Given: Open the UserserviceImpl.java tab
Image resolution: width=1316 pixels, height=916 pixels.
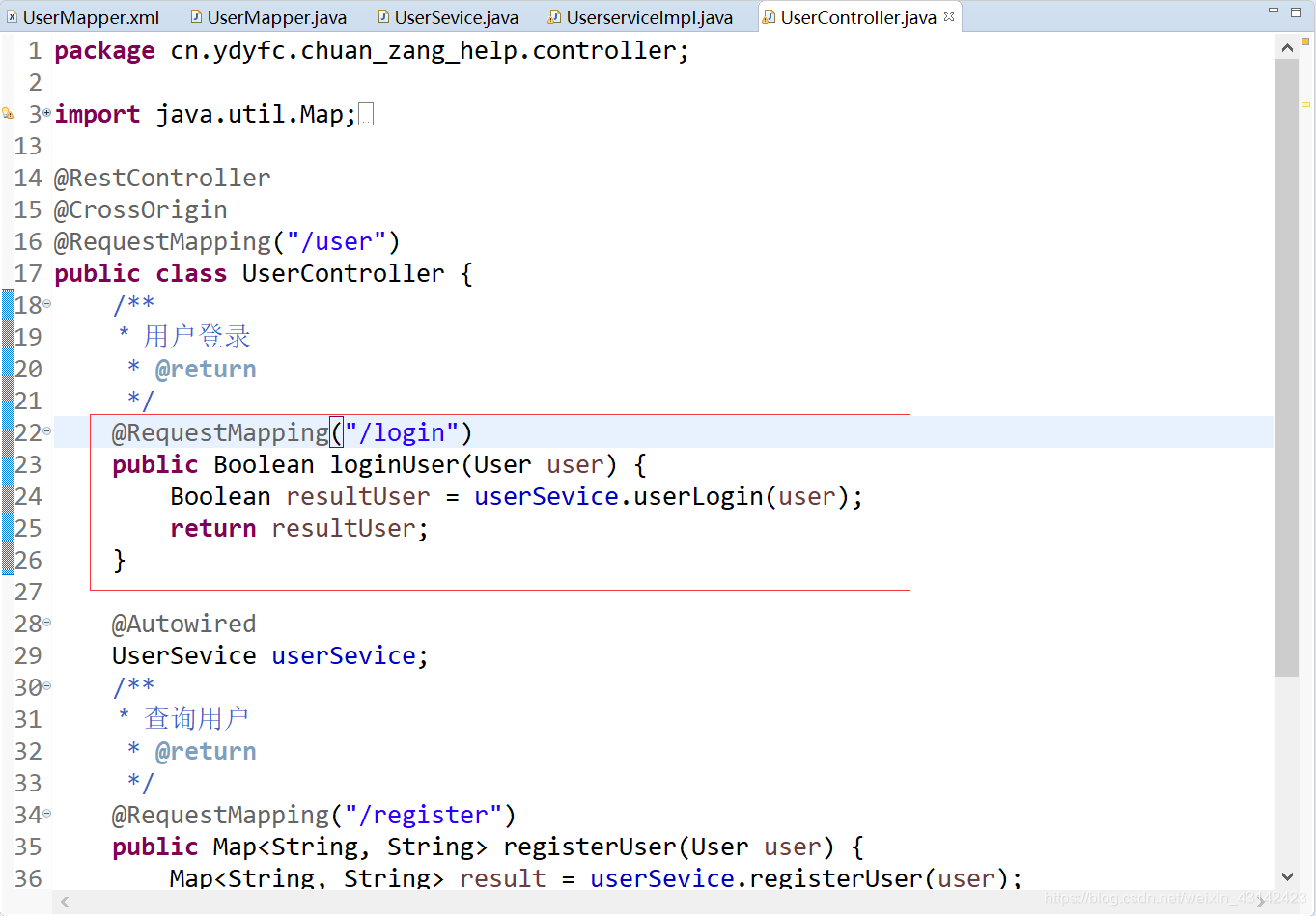Looking at the screenshot, I should click(640, 17).
